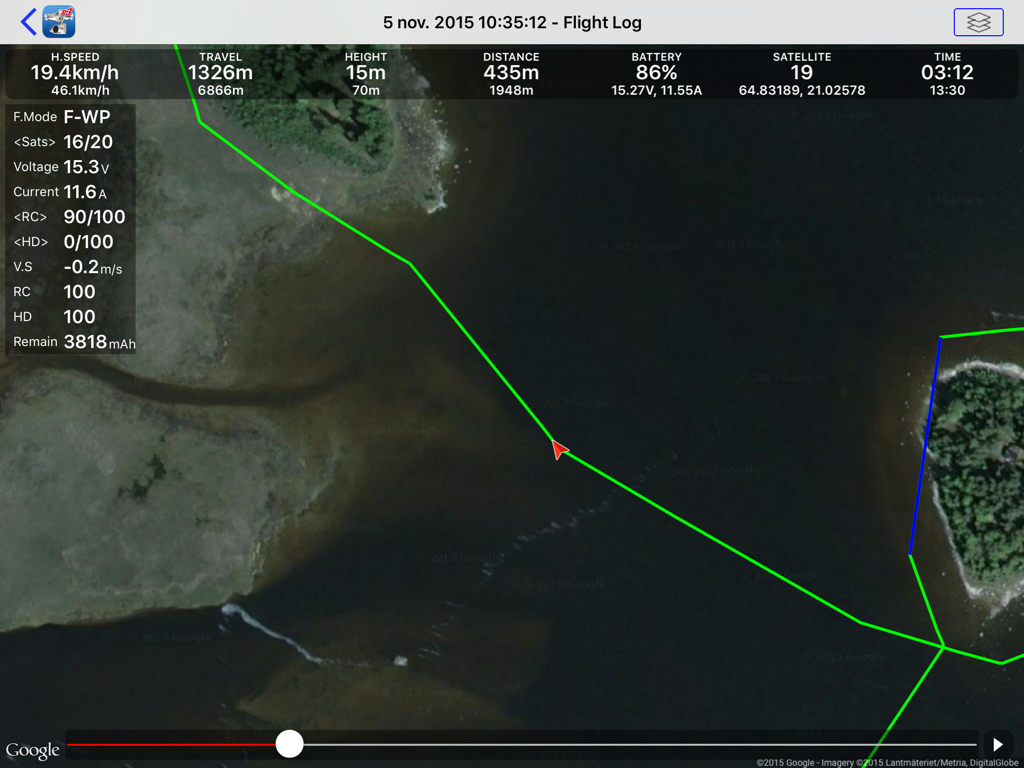Click the played red timeline portion
This screenshot has height=768, width=1024.
[x=172, y=744]
